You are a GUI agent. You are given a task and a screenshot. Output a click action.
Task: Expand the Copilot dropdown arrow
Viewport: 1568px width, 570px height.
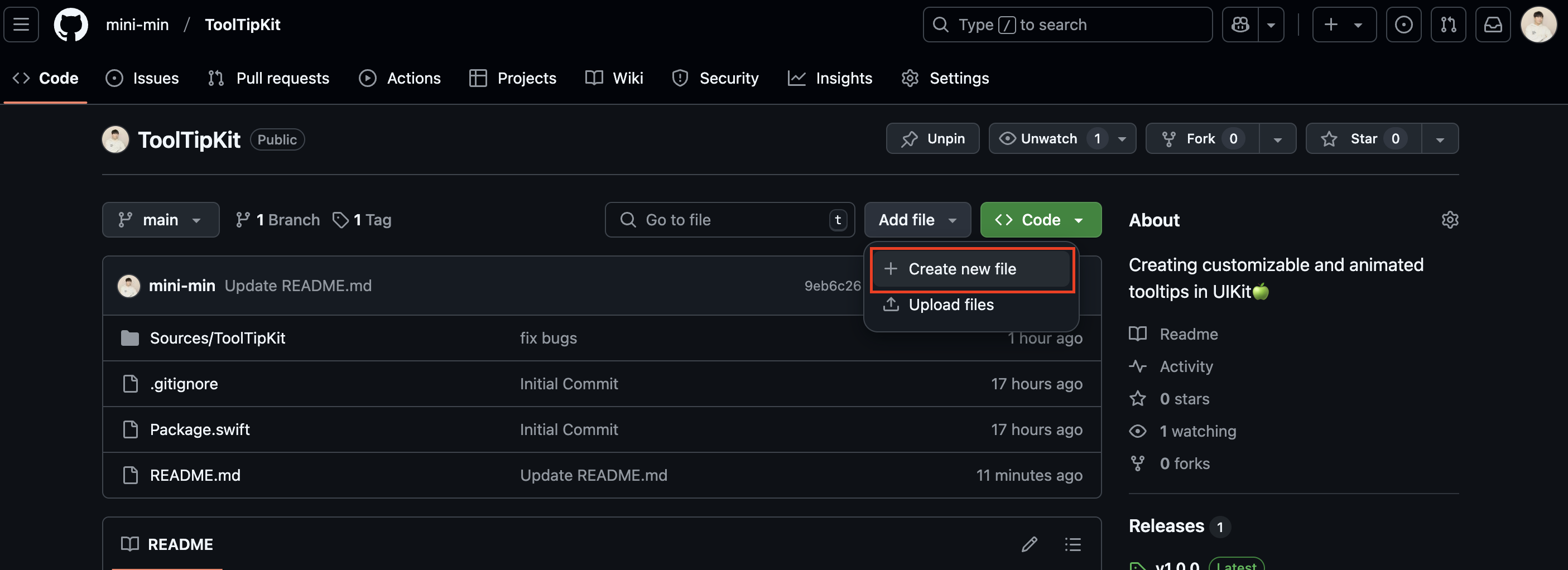[1271, 25]
